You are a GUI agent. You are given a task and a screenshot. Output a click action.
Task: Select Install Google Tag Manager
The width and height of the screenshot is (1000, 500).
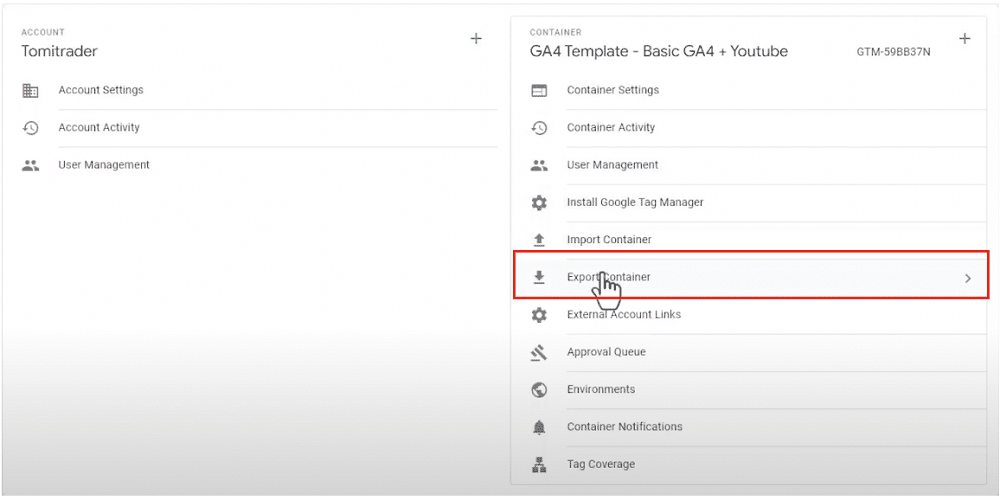[x=635, y=202]
